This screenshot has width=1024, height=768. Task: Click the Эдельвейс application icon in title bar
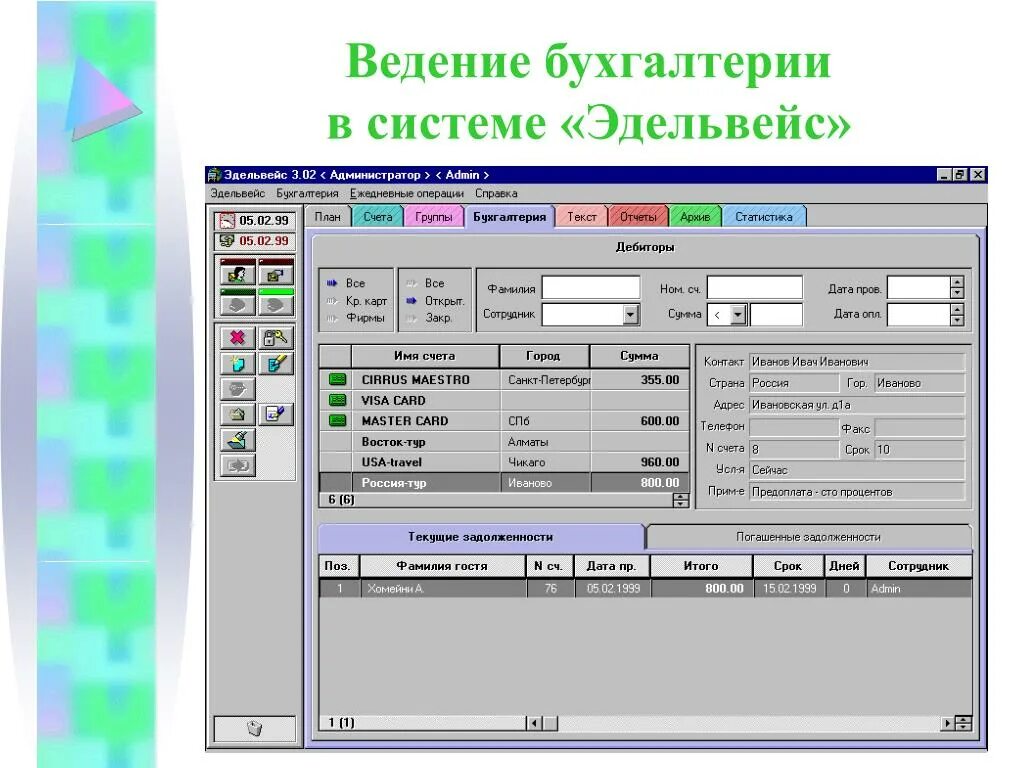[x=214, y=175]
